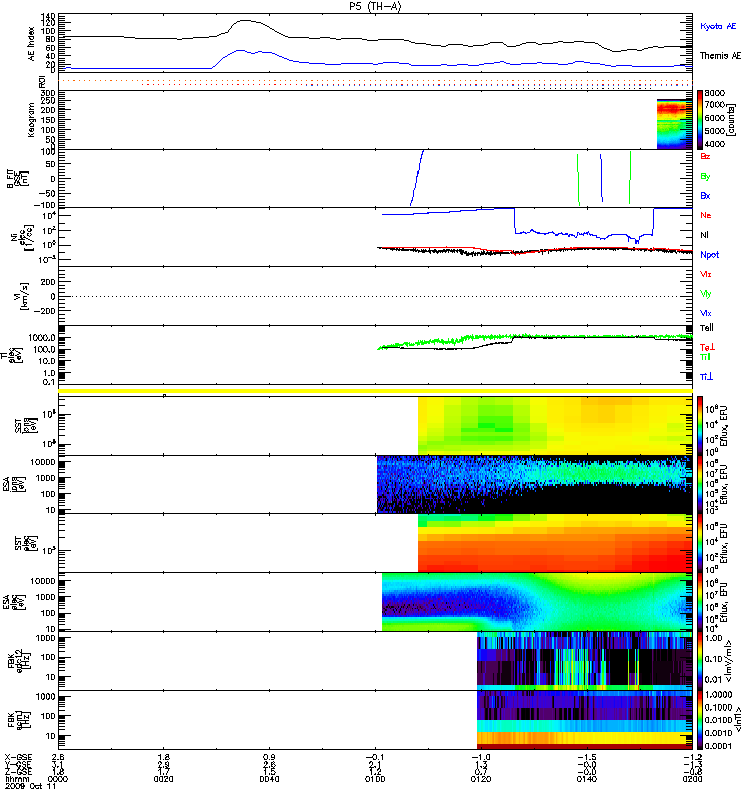The image size is (750, 800).
Task: Click the red Bz legend label
Action: tap(705, 156)
